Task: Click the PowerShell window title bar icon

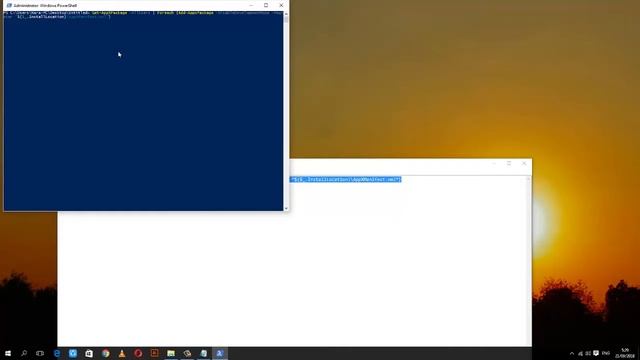Action: [x=9, y=5]
